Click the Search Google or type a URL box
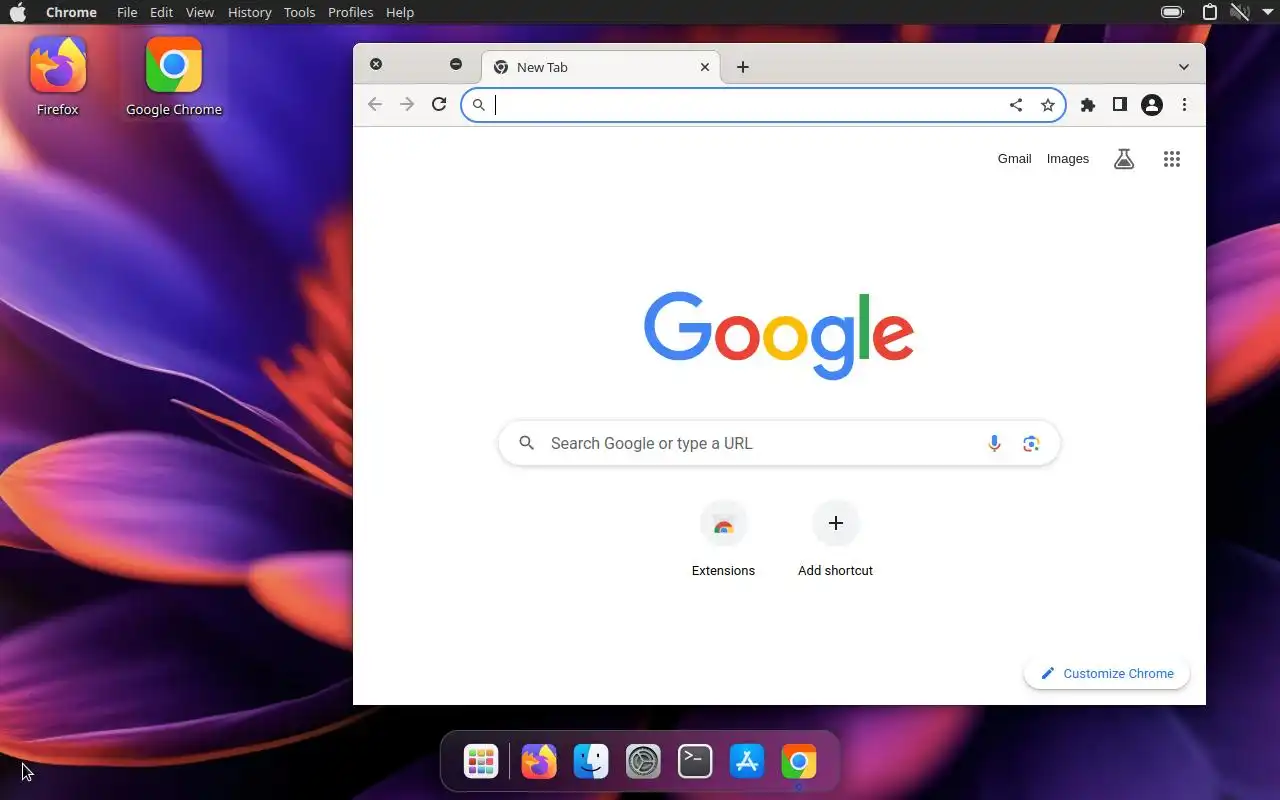The width and height of the screenshot is (1280, 800). tap(779, 443)
